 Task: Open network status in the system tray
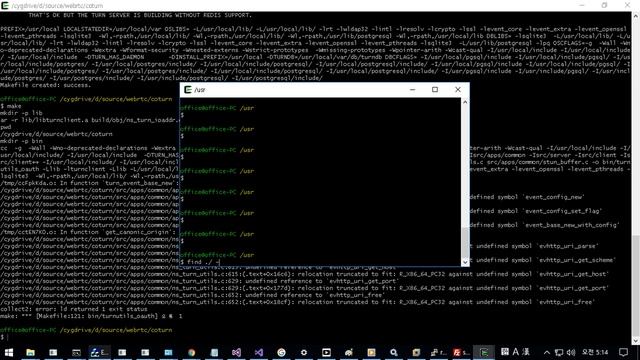click(x=559, y=352)
